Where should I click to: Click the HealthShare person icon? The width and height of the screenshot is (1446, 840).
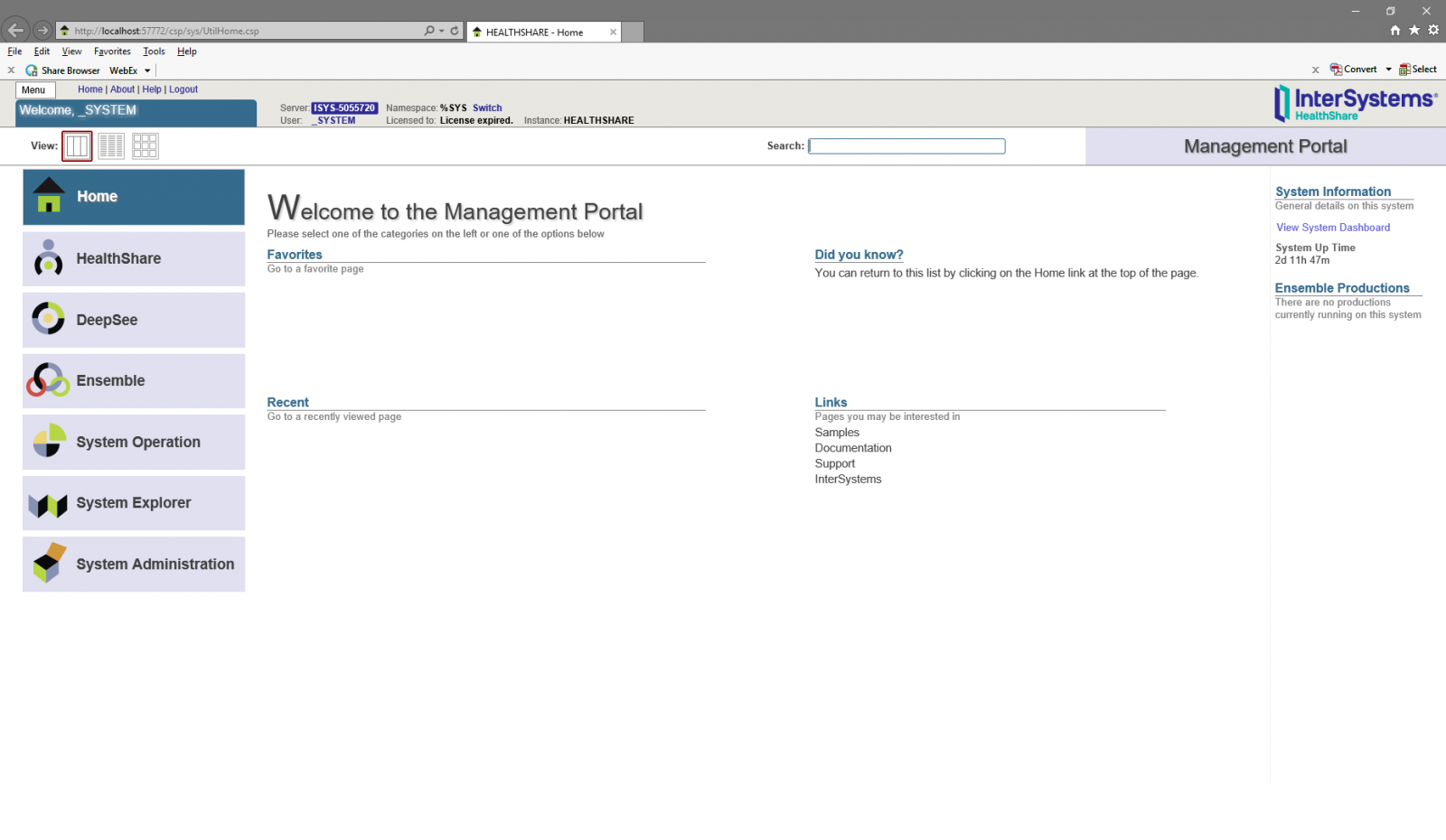coord(48,257)
